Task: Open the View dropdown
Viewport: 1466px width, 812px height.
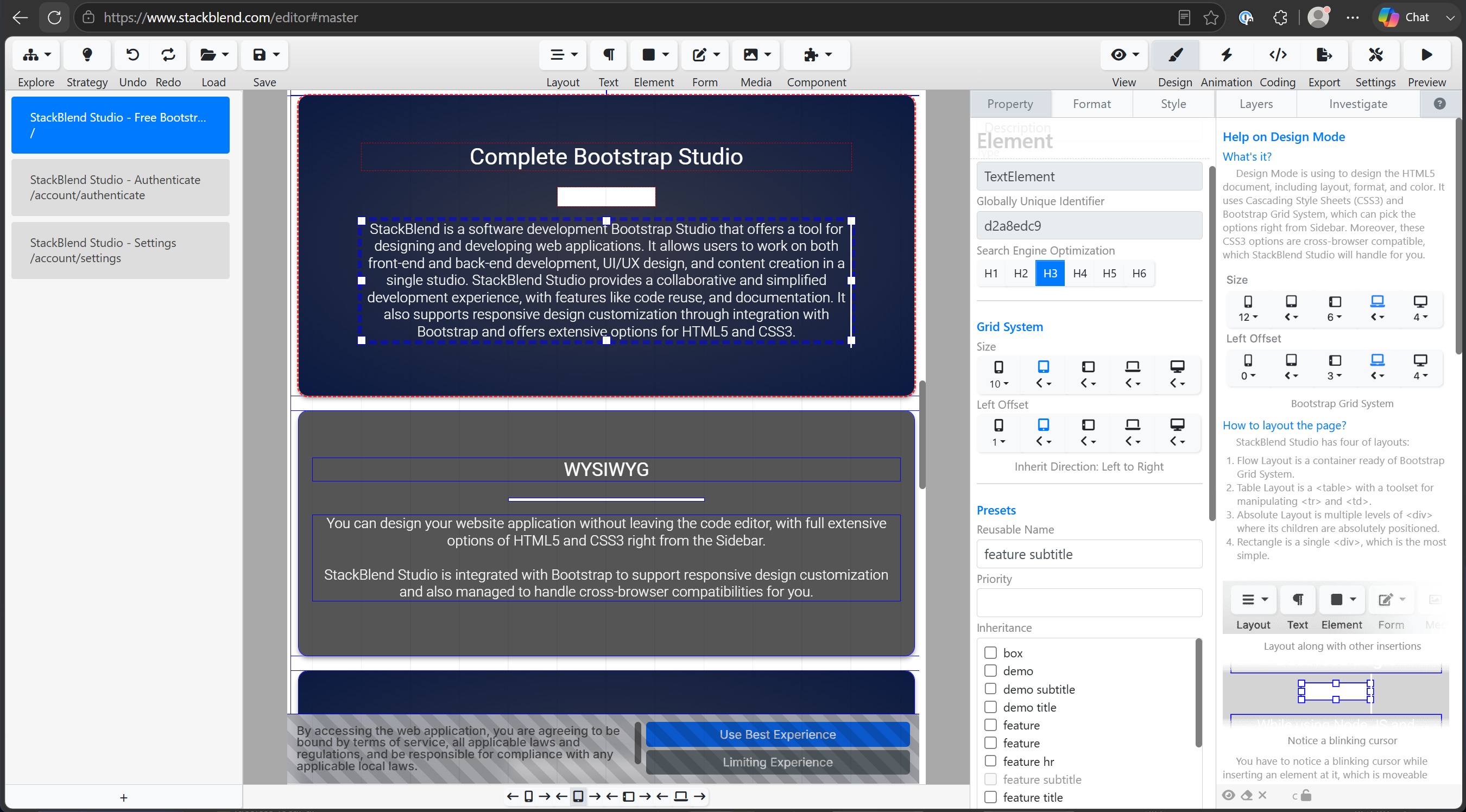Action: click(1124, 55)
